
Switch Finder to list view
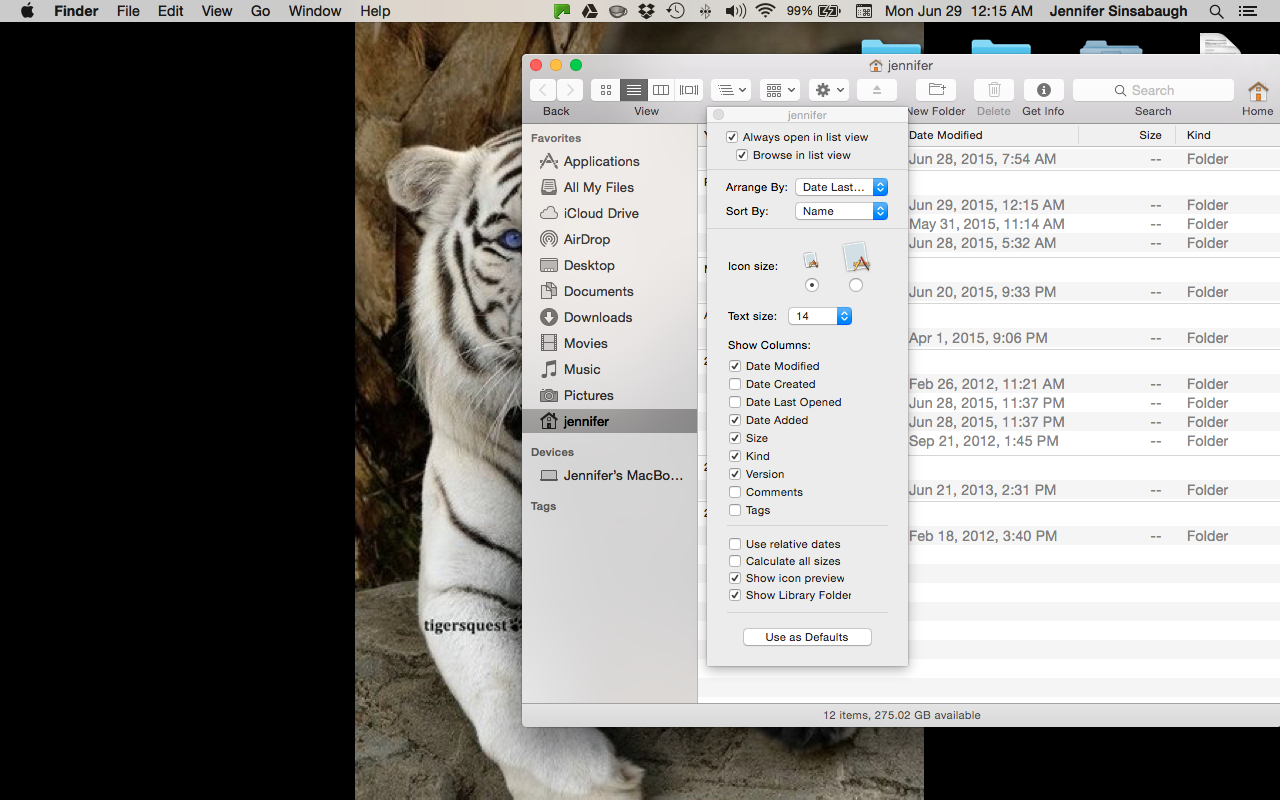633,90
